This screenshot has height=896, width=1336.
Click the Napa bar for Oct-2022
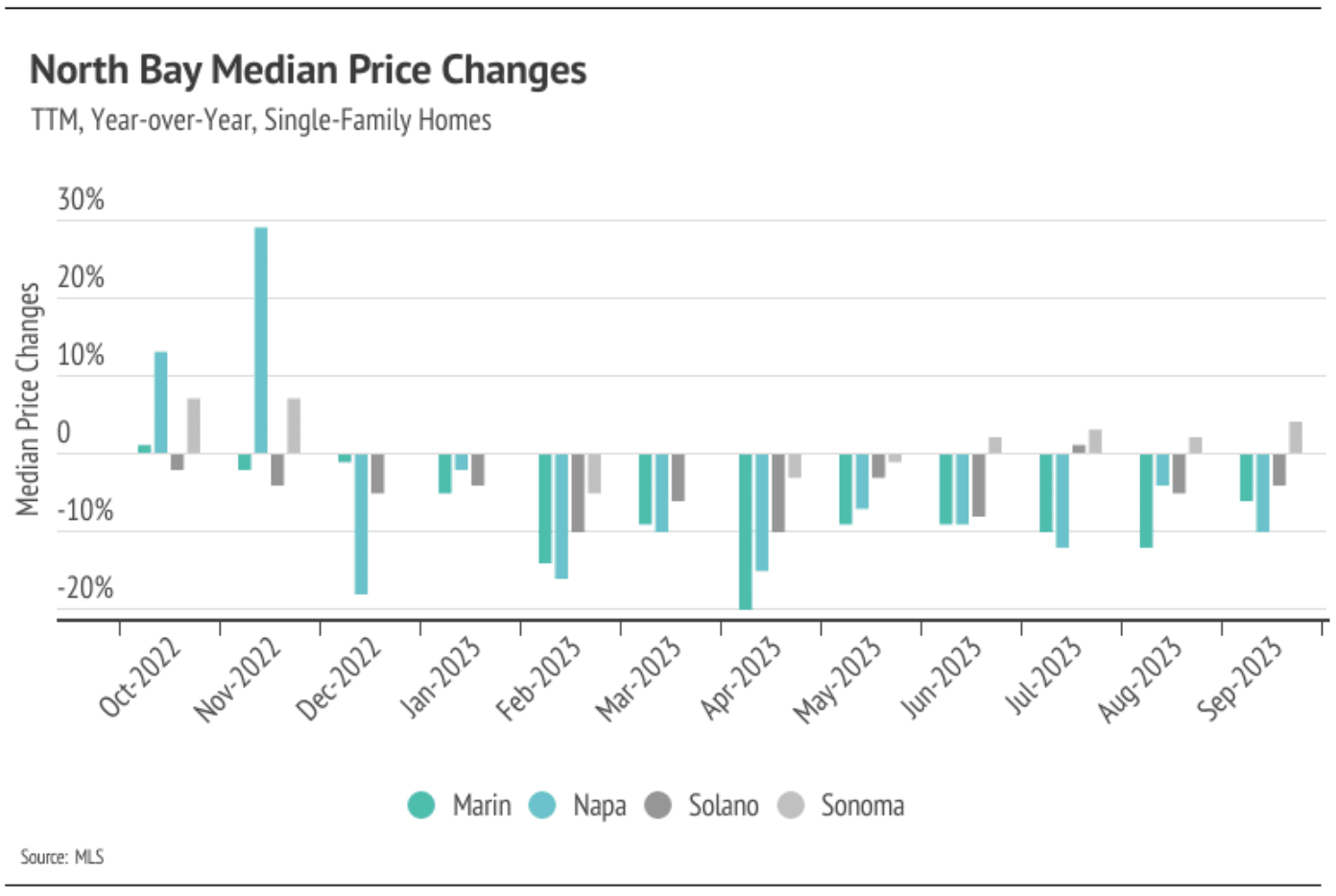(x=160, y=402)
